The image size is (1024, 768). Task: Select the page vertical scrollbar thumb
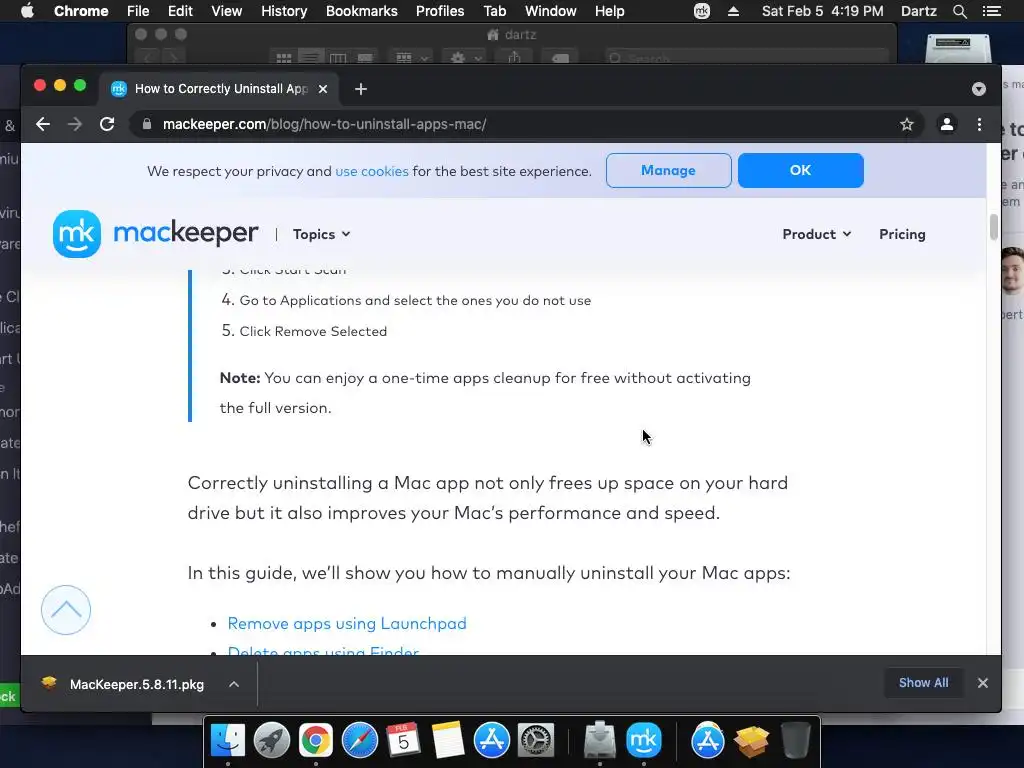[994, 227]
